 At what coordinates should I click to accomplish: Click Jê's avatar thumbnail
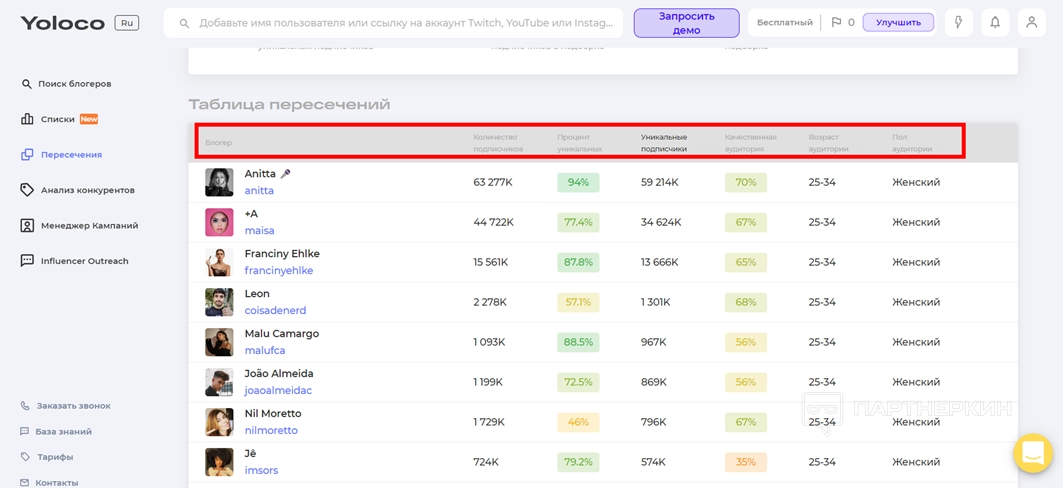tap(219, 462)
